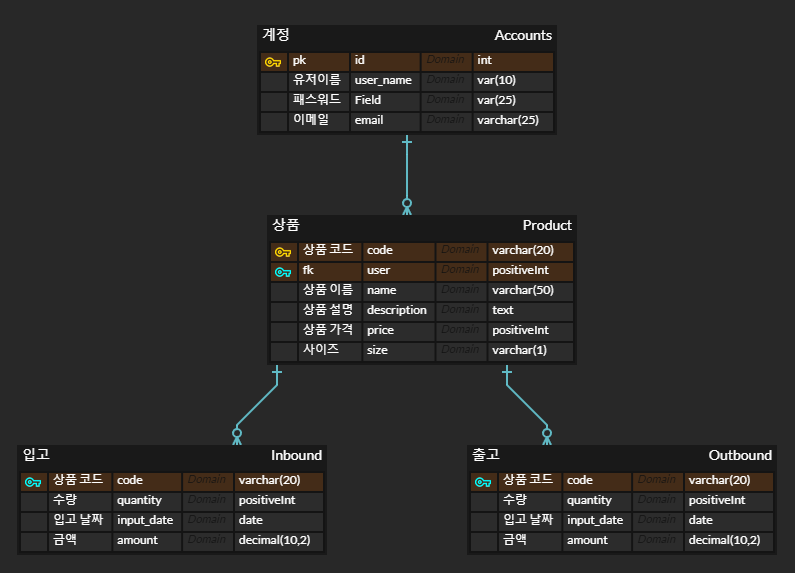
Task: Click the email column in Accounts table
Action: (x=369, y=120)
